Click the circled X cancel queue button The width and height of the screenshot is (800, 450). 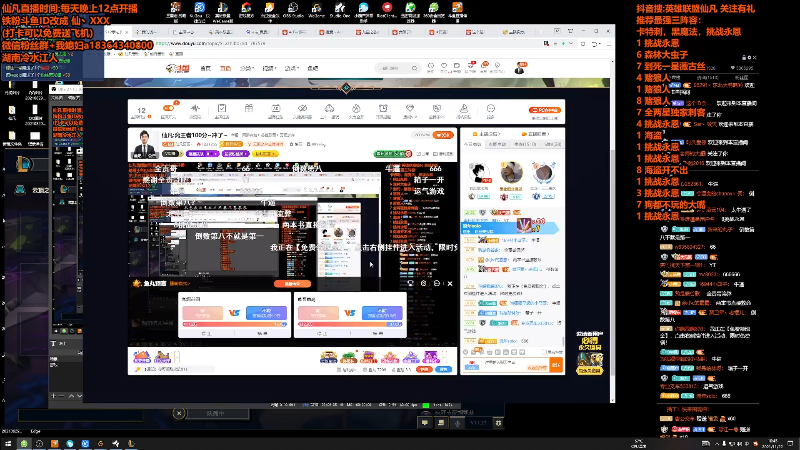[179, 413]
